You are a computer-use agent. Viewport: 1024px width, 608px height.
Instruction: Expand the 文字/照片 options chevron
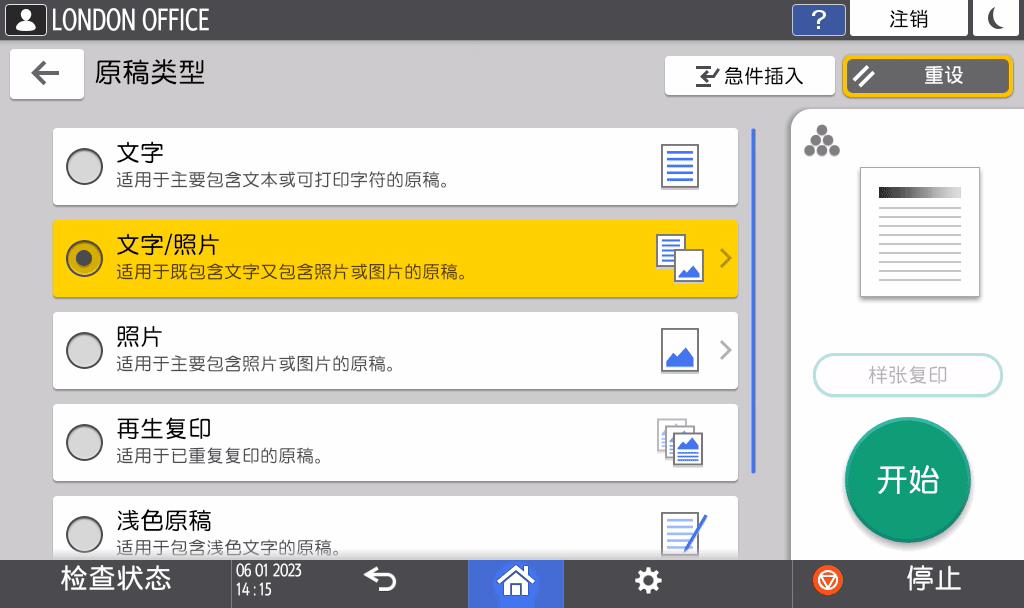click(726, 258)
